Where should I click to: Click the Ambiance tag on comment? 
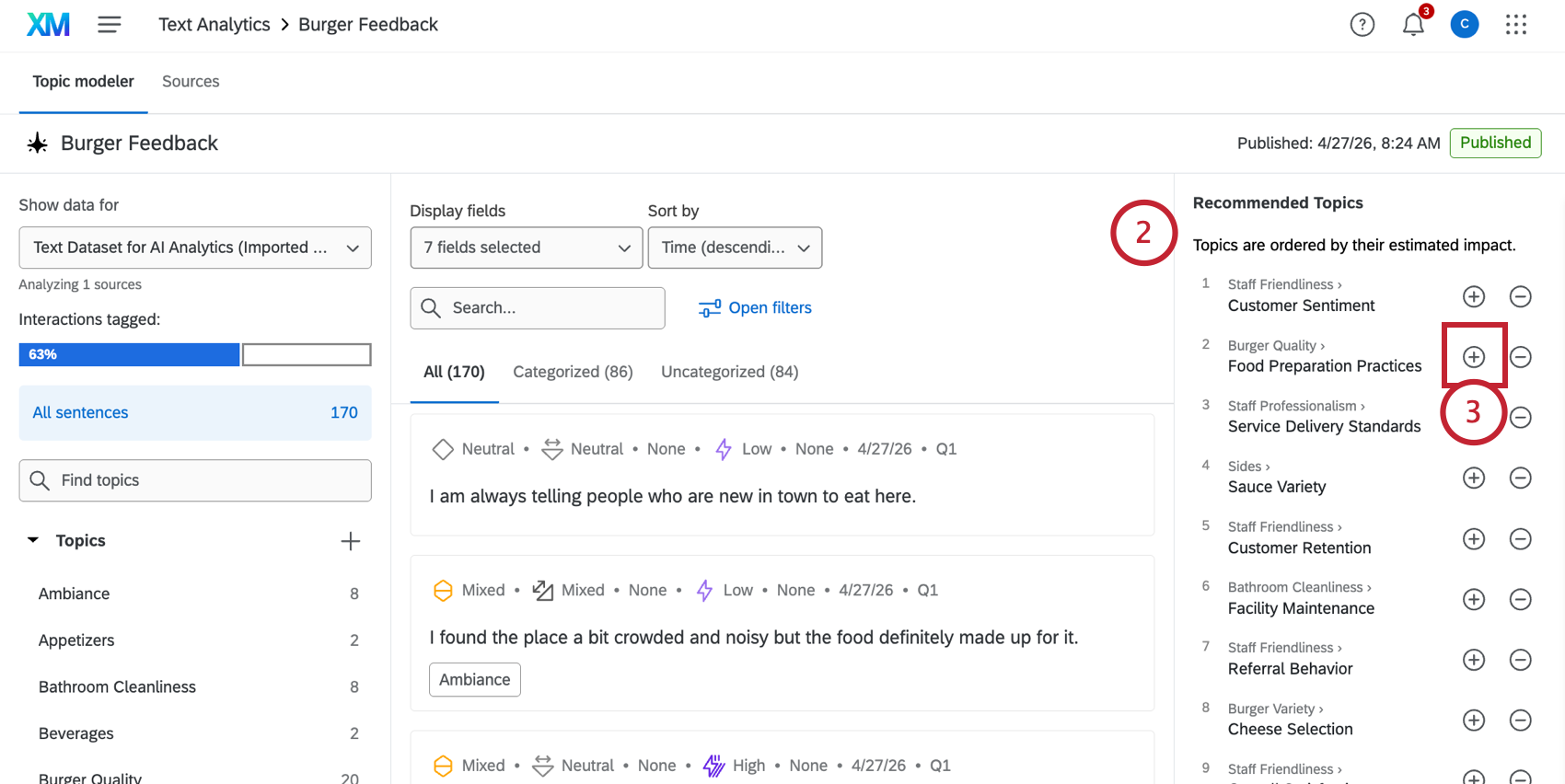pyautogui.click(x=475, y=679)
